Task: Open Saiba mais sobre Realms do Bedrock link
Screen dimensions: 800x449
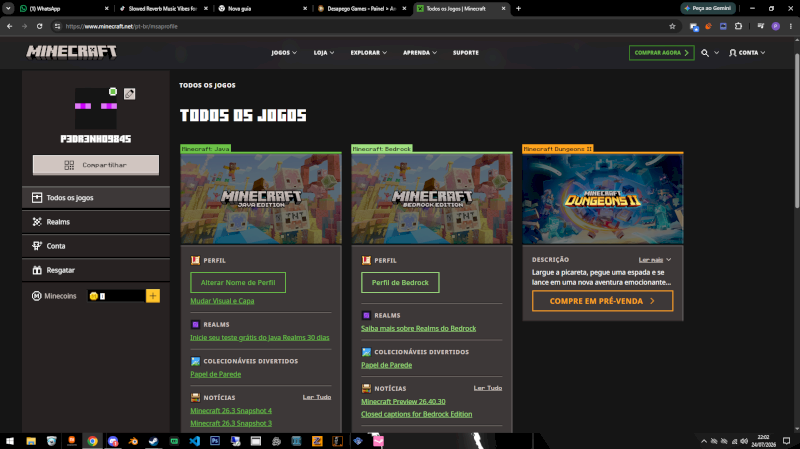Action: pyautogui.click(x=418, y=329)
